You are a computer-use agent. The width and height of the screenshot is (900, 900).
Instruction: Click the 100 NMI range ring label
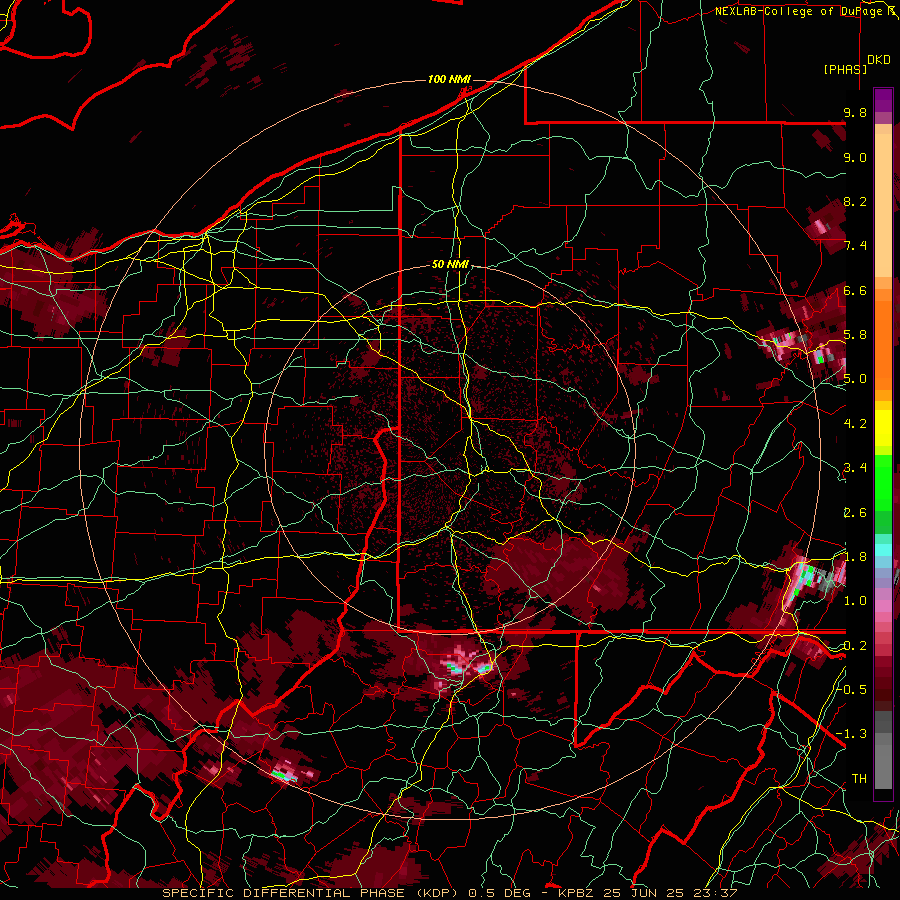[449, 79]
